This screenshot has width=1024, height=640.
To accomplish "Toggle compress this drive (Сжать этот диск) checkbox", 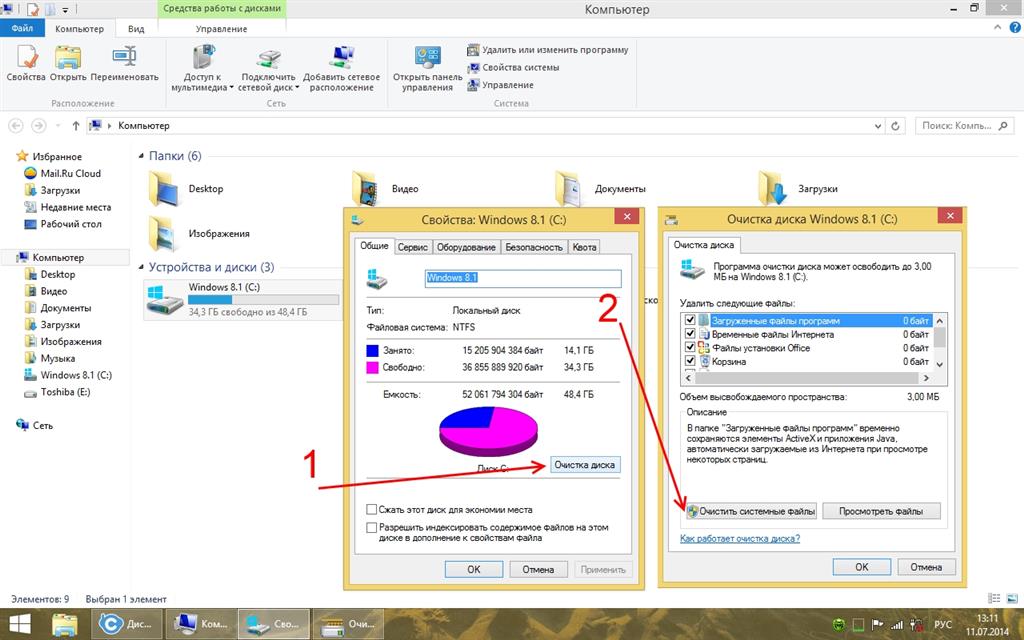I will [372, 509].
